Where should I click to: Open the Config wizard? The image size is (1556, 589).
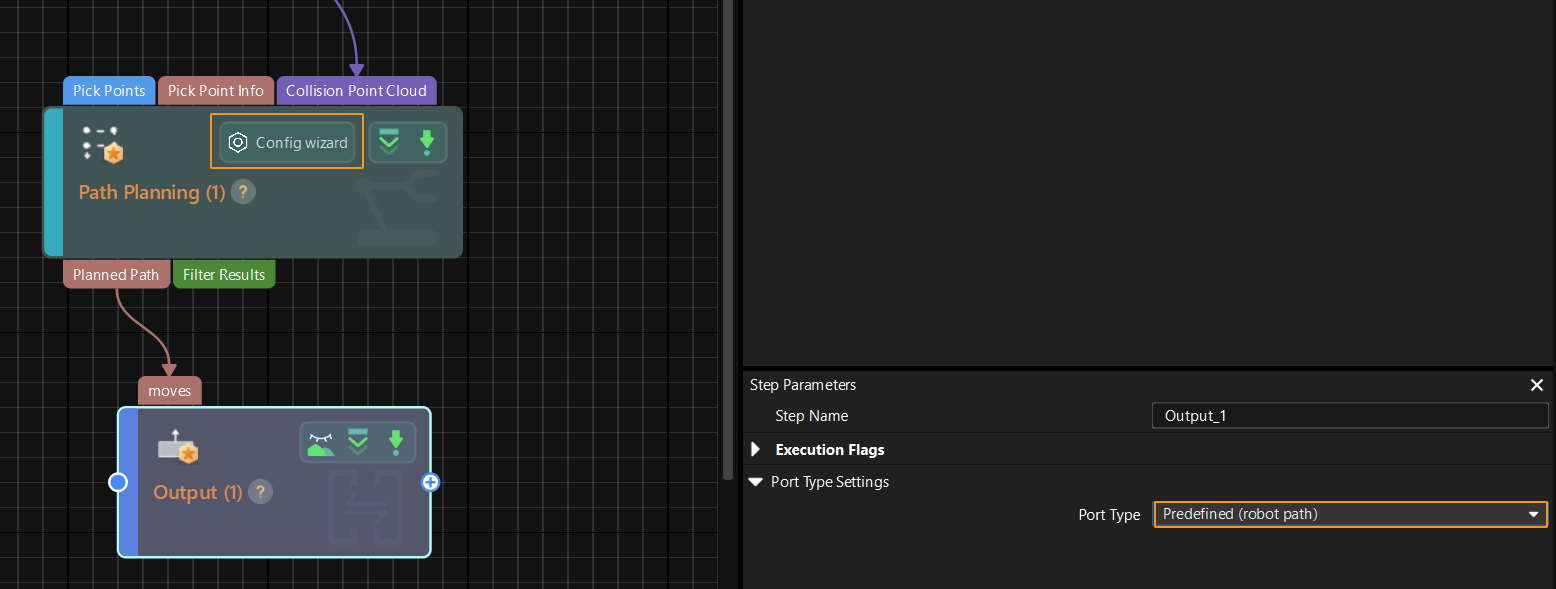click(x=287, y=143)
